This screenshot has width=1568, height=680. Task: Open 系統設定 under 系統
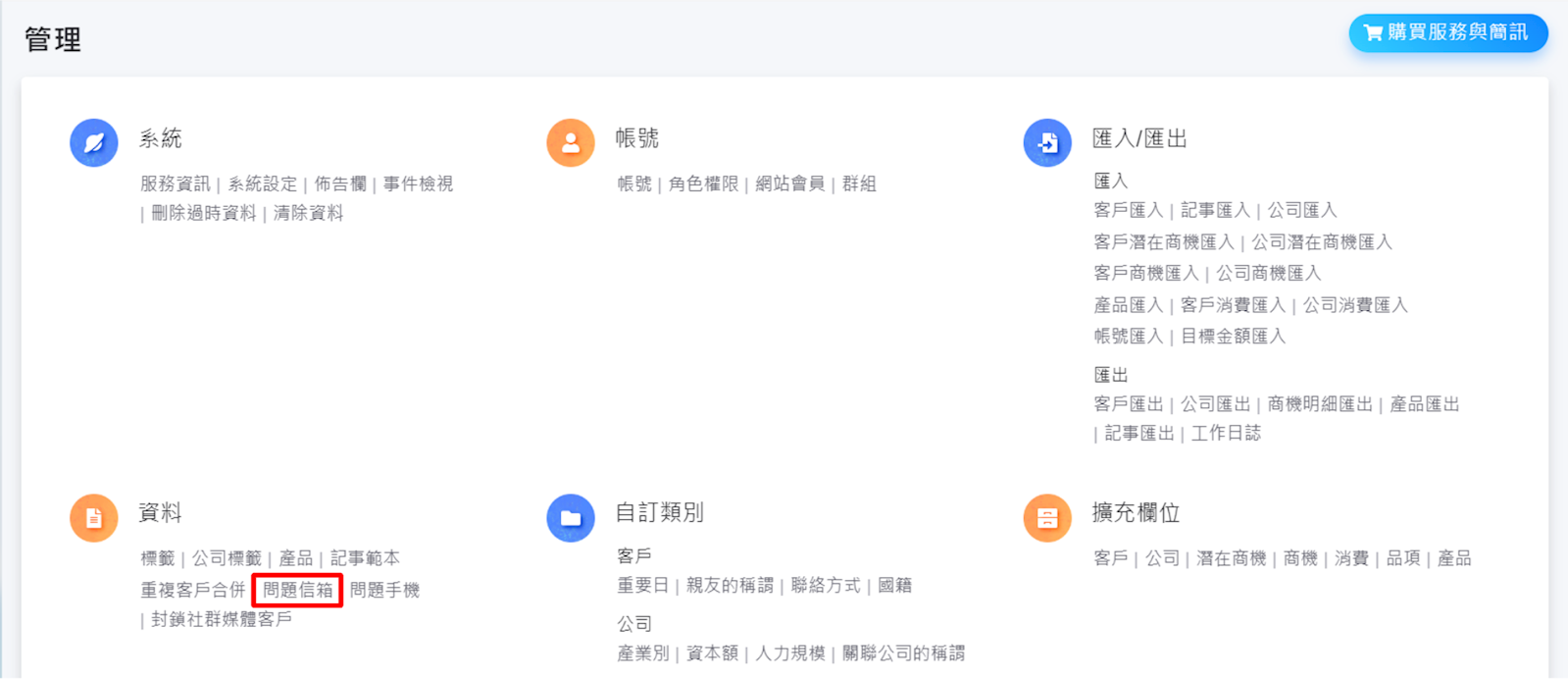tap(262, 183)
